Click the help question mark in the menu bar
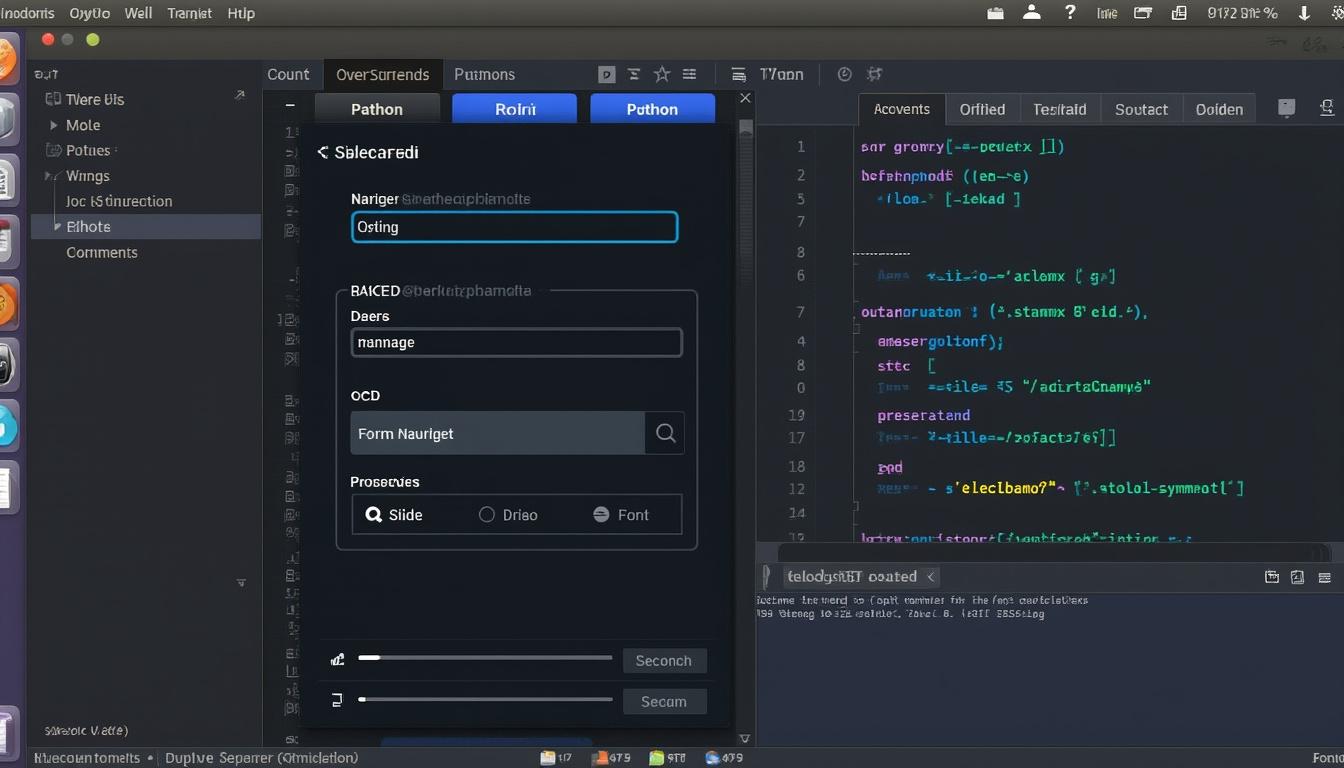1344x768 pixels. 1069,13
